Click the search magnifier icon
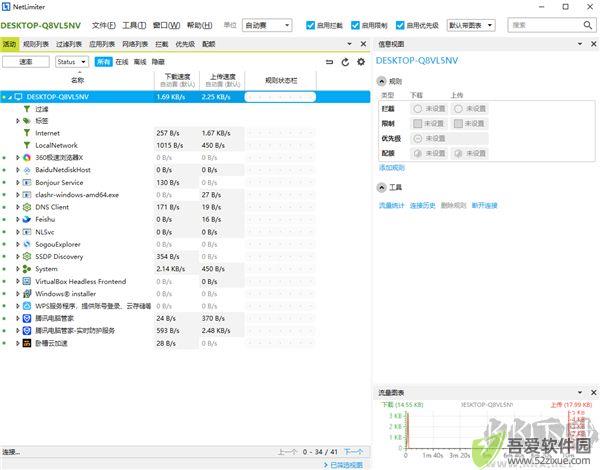This screenshot has height=470, width=600. [588, 25]
